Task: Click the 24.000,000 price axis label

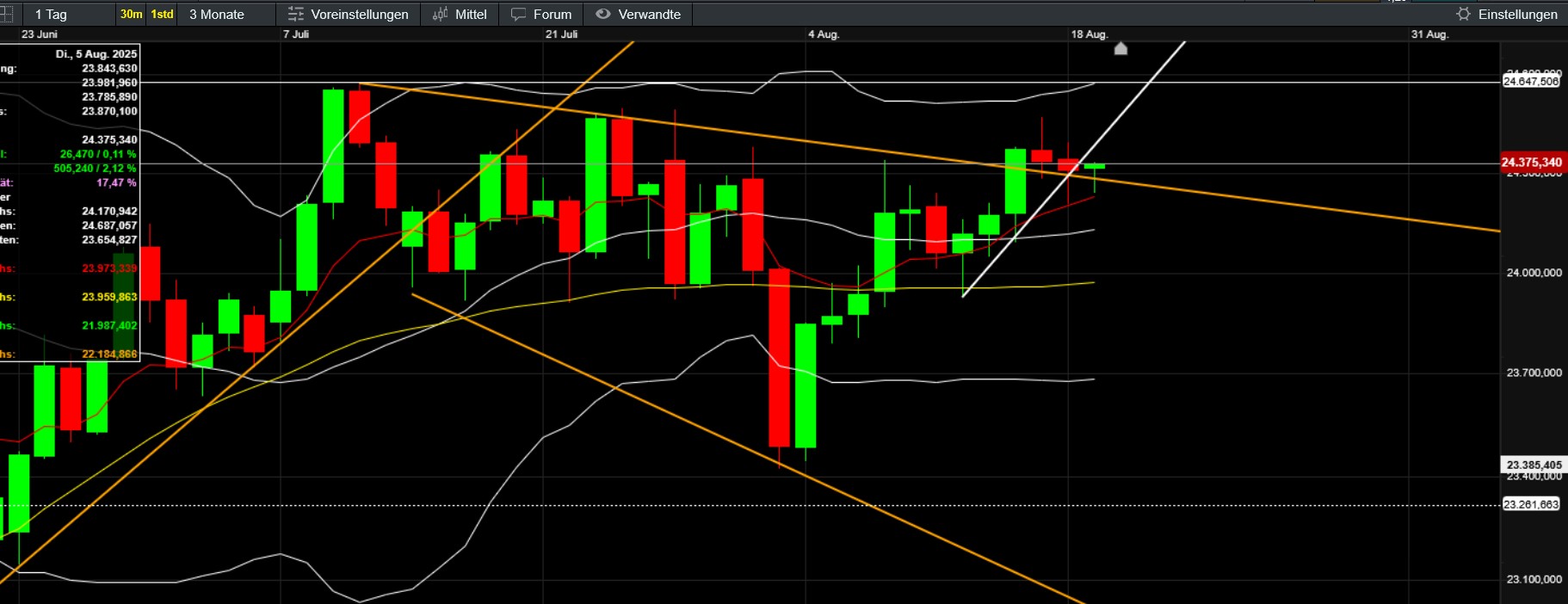Action: [x=1534, y=273]
